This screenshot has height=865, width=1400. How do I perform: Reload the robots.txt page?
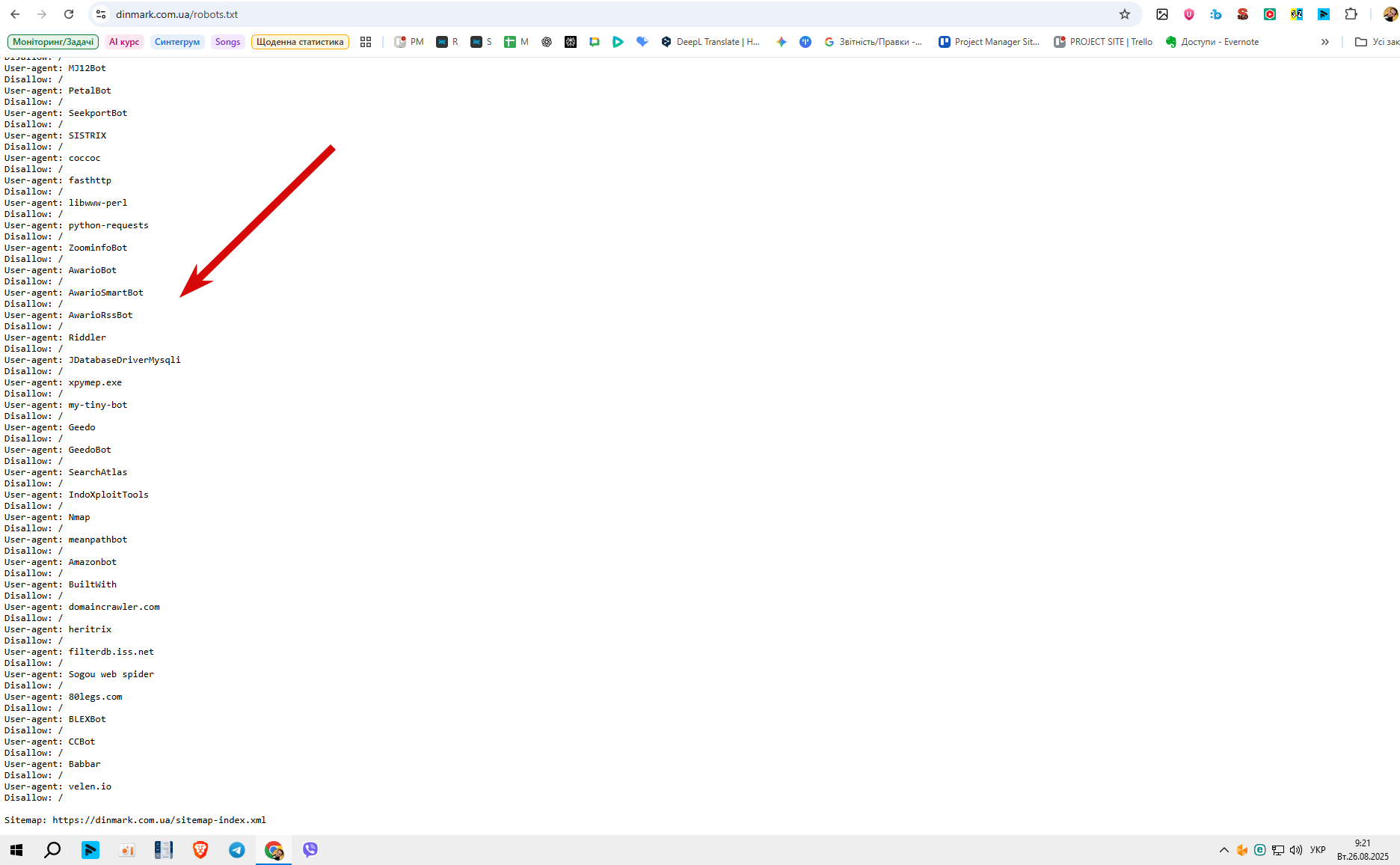pyautogui.click(x=69, y=14)
